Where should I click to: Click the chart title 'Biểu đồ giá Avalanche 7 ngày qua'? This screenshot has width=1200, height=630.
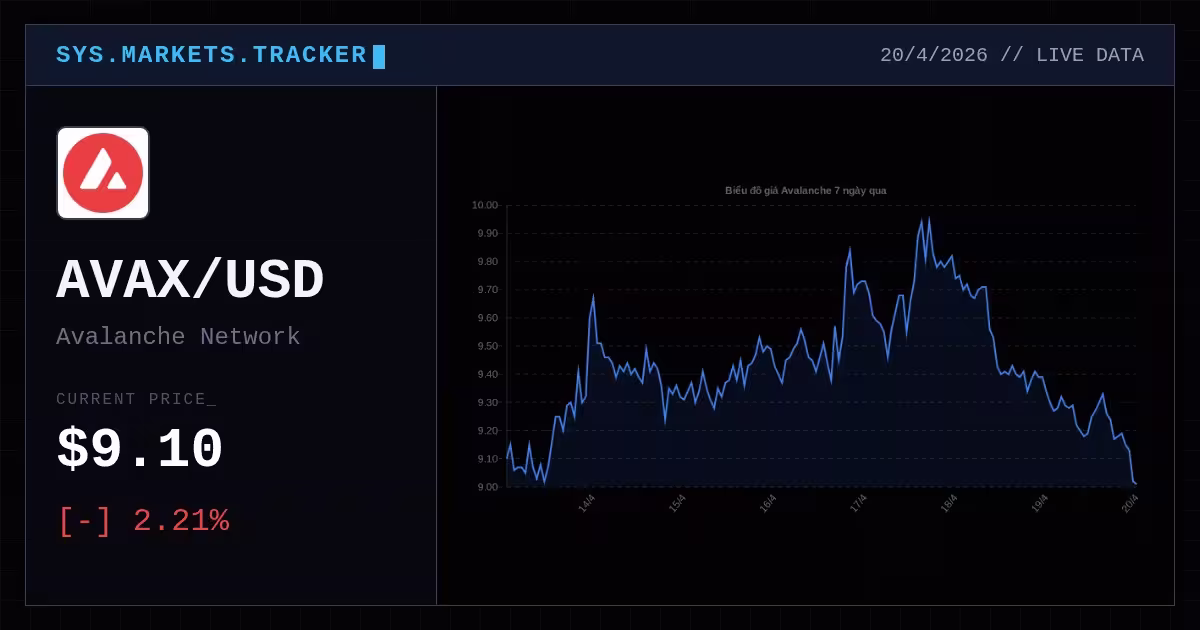pos(805,190)
